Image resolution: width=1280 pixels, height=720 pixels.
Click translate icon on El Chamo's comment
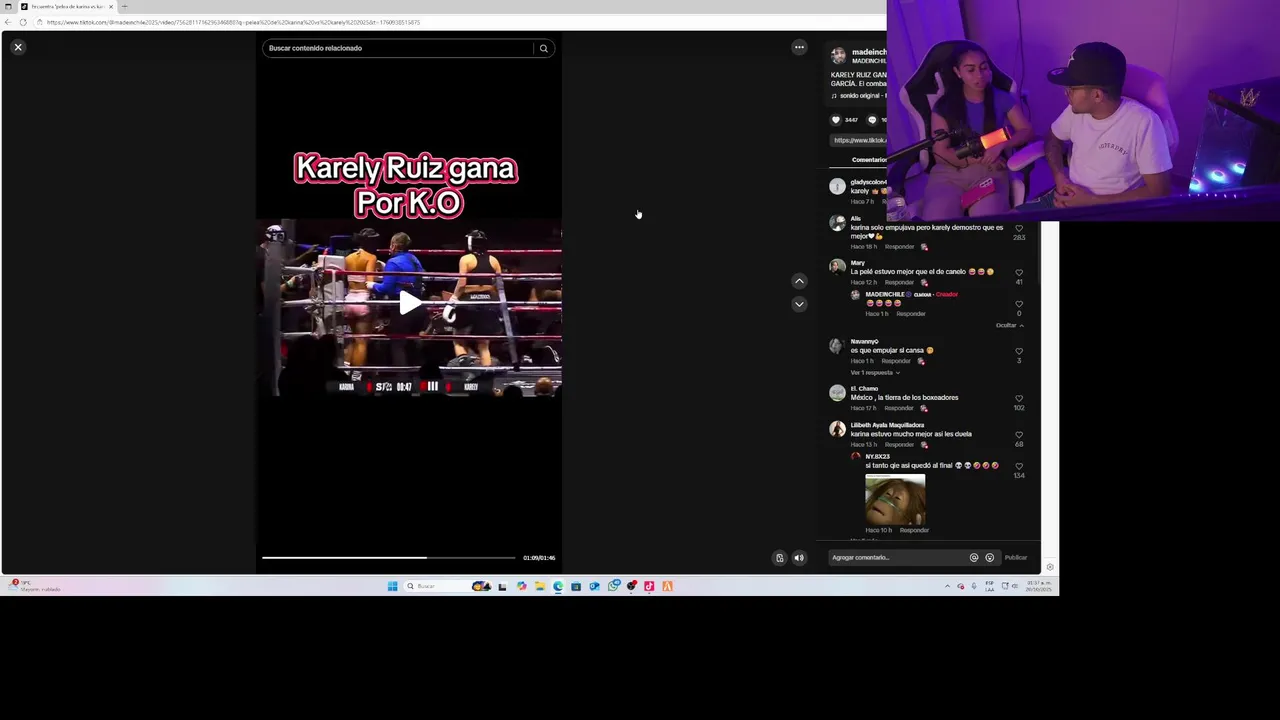pyautogui.click(x=924, y=408)
